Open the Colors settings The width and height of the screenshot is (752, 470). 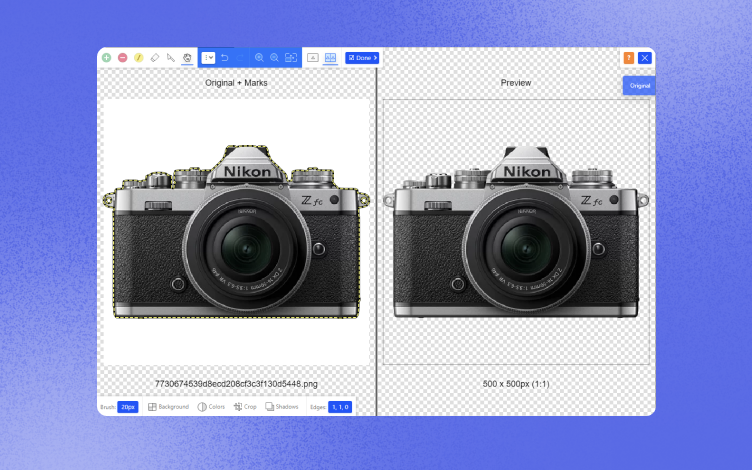pyautogui.click(x=211, y=407)
